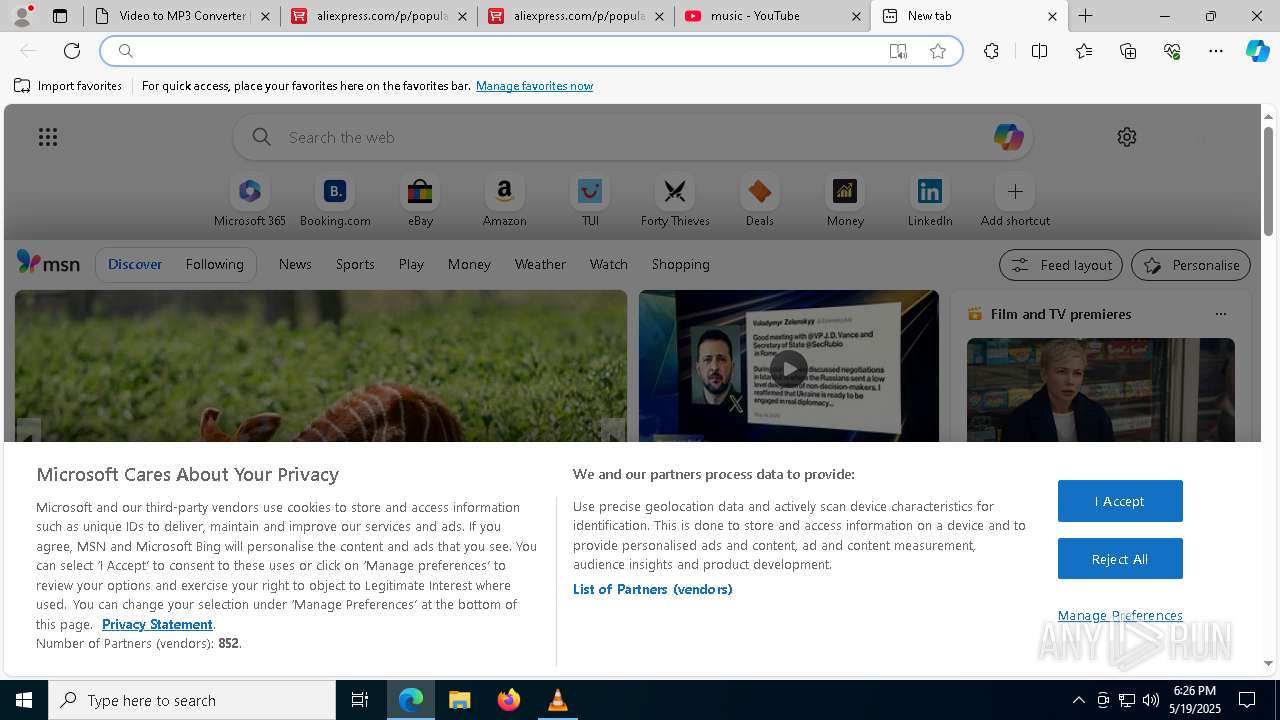1280x720 pixels.
Task: Launch Copilot from the Edge toolbar
Action: (x=1257, y=51)
